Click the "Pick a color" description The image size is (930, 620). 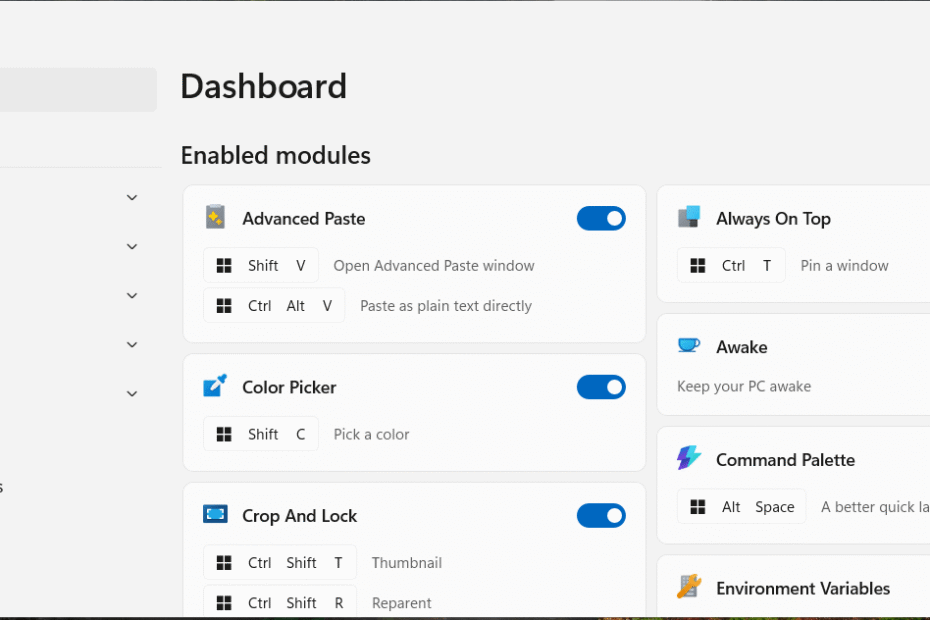371,434
